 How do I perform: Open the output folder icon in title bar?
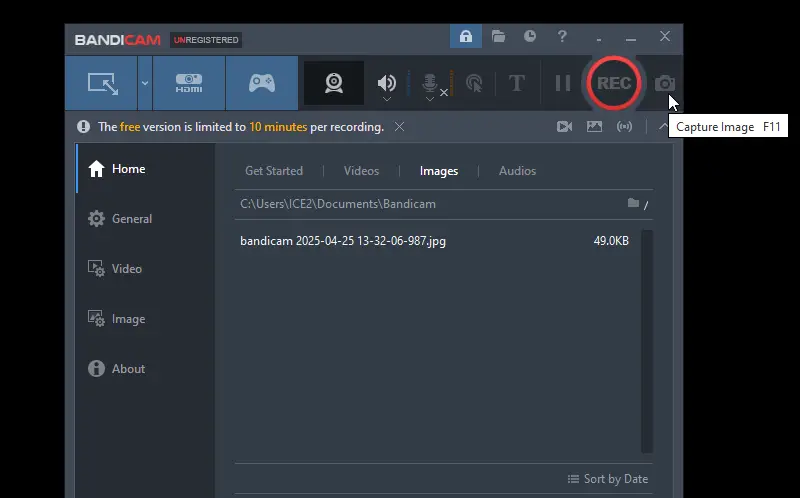click(x=498, y=36)
